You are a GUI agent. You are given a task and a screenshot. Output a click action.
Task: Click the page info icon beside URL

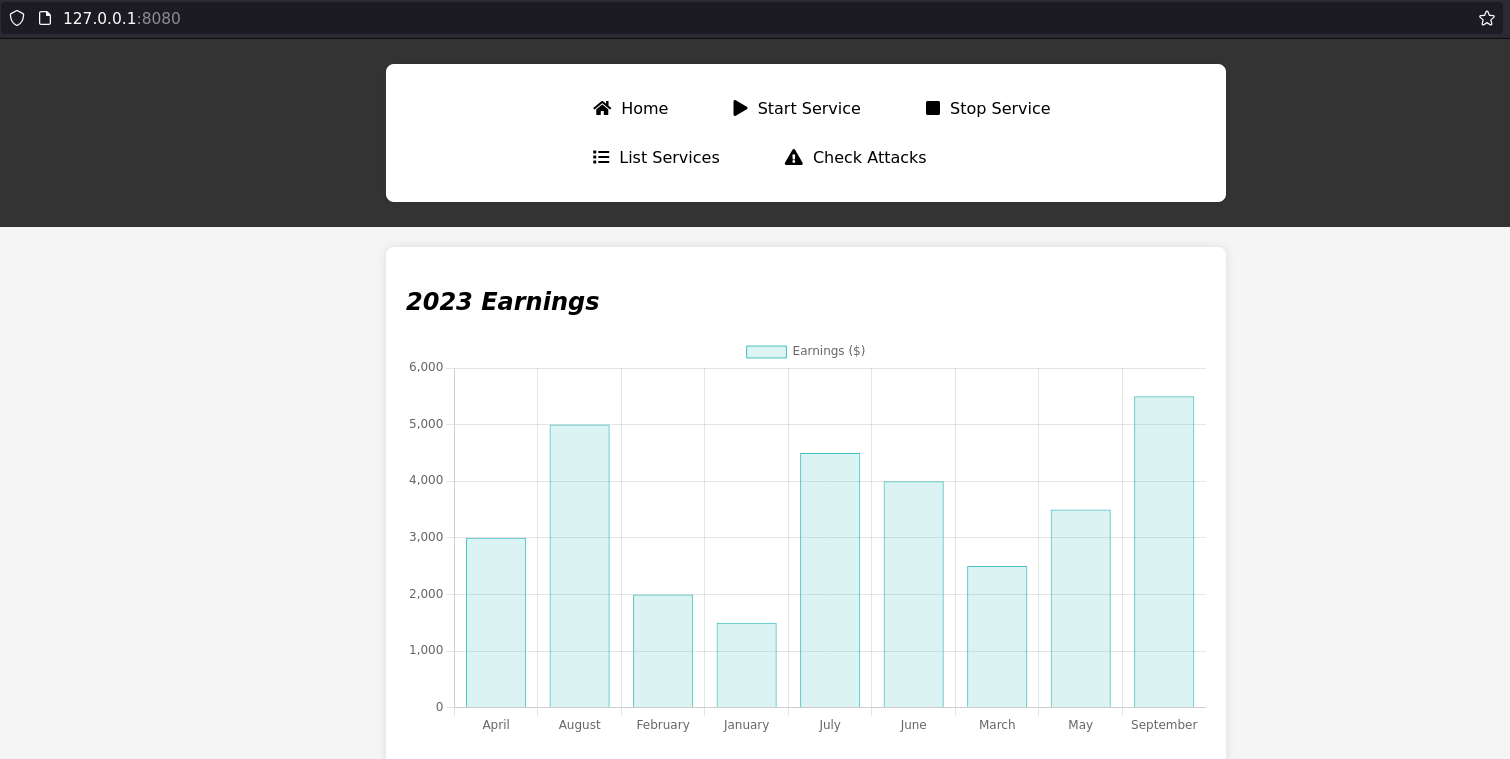point(45,18)
